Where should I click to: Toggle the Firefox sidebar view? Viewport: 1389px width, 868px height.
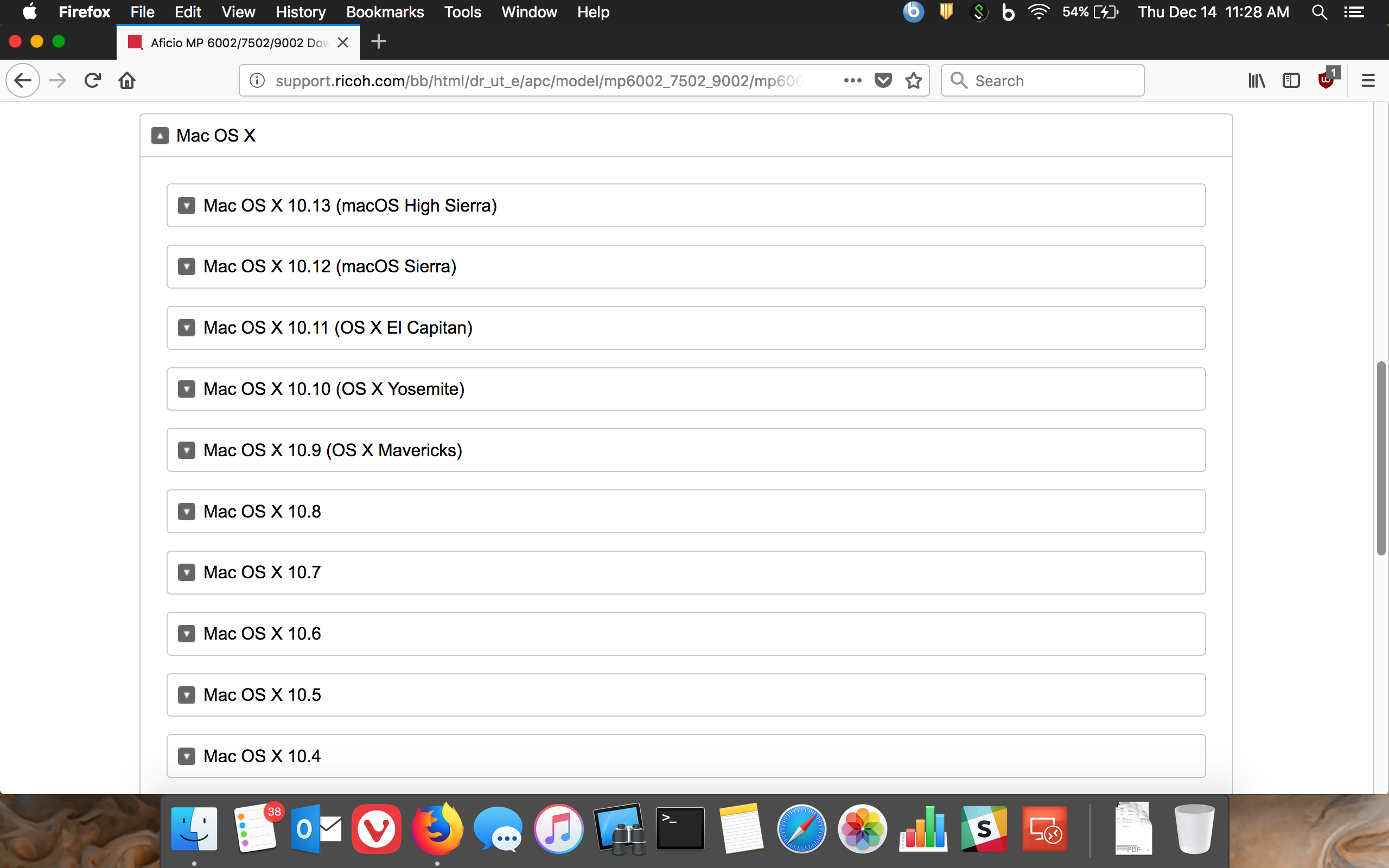[x=1291, y=80]
